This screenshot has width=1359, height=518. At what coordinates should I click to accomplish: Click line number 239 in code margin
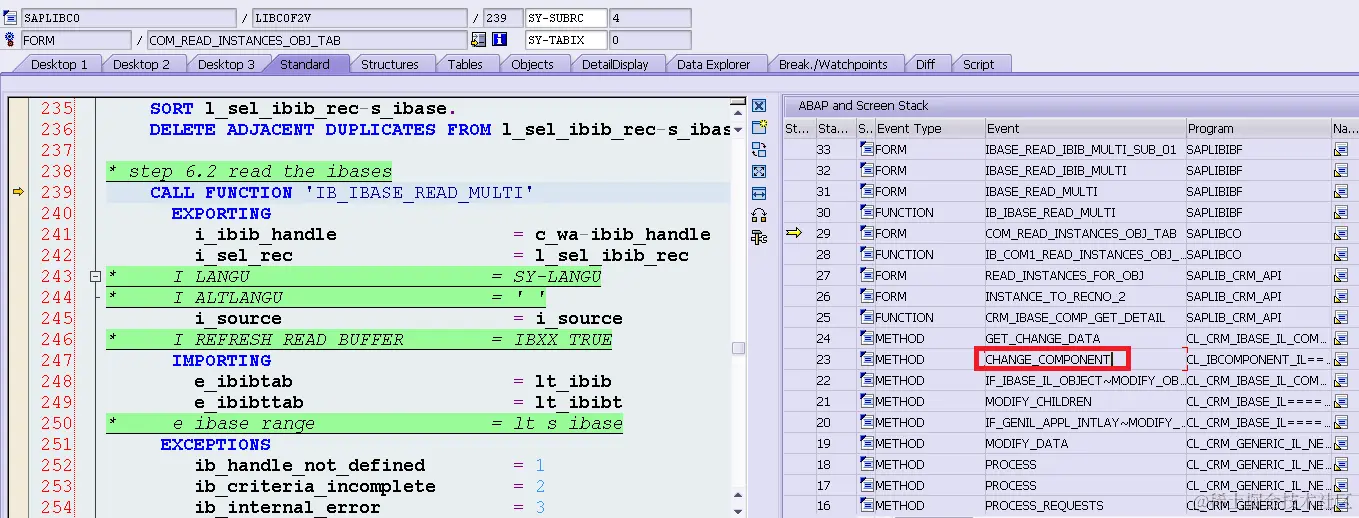click(57, 192)
